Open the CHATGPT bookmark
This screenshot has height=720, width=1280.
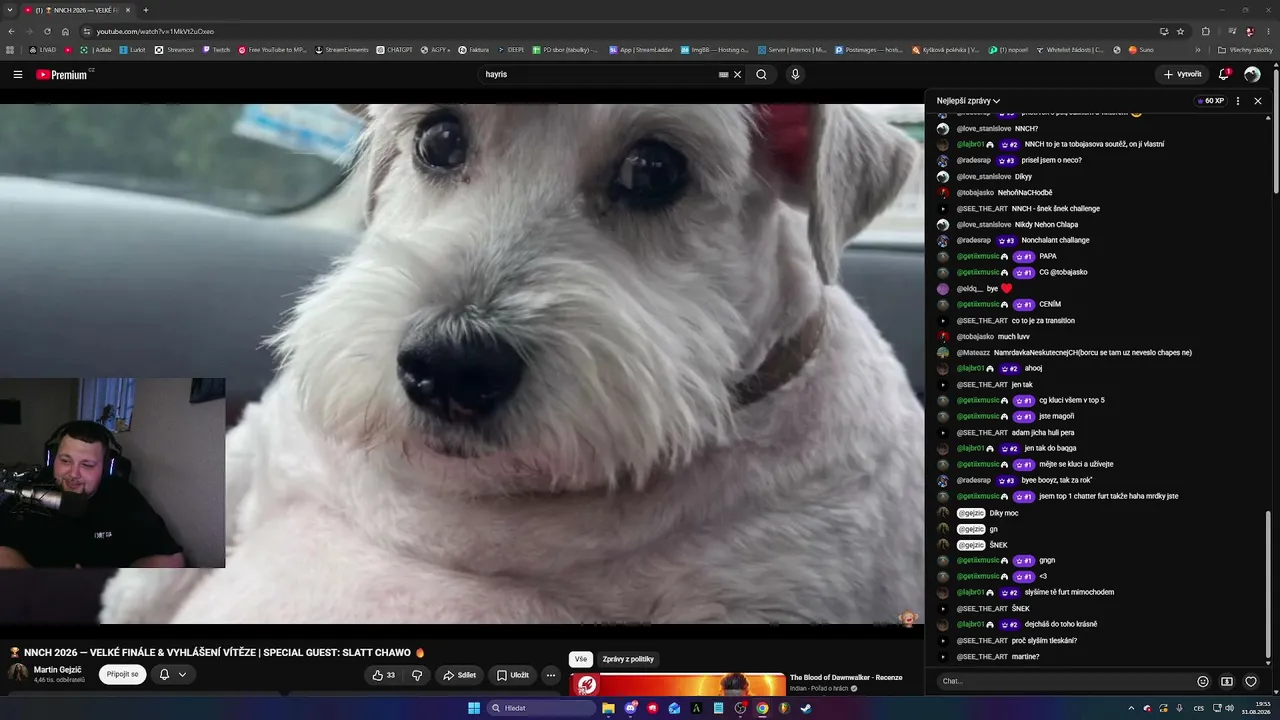click(x=394, y=49)
